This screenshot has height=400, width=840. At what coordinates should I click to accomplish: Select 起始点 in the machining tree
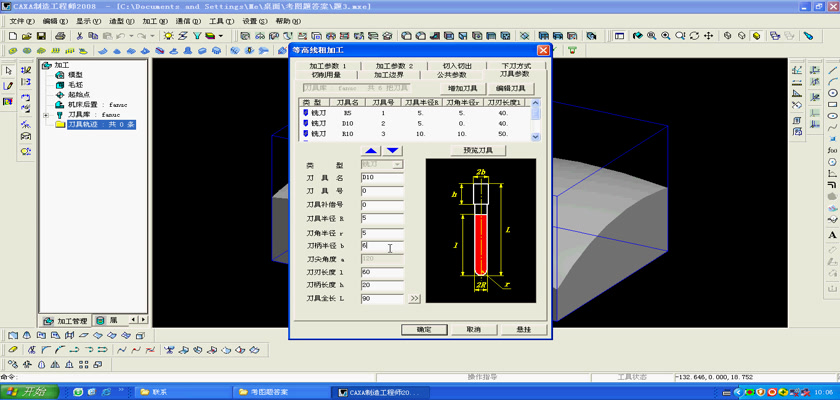[79, 95]
